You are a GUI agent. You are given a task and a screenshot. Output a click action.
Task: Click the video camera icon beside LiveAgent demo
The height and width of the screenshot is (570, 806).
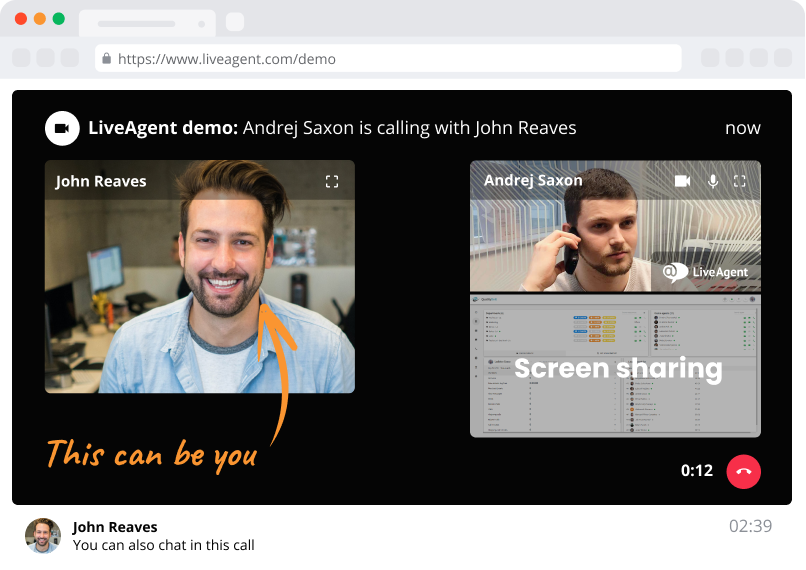pyautogui.click(x=62, y=128)
